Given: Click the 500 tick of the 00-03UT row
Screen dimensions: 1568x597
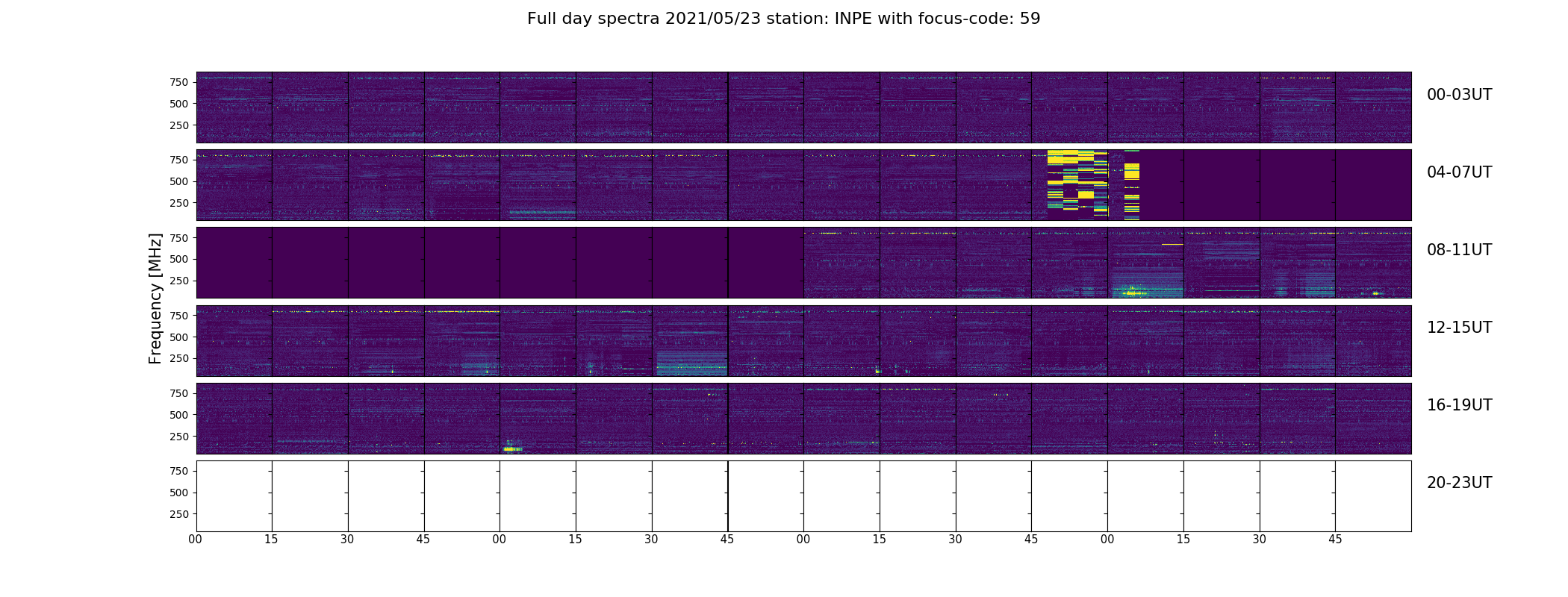Looking at the screenshot, I should tap(179, 104).
